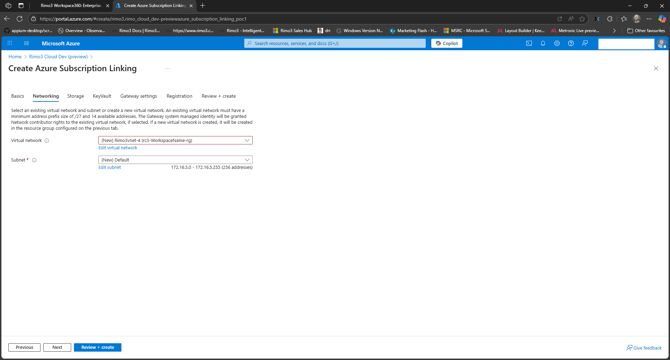Screen dimensions: 670x360
Task: Click the Copilot button
Action: point(447,43)
